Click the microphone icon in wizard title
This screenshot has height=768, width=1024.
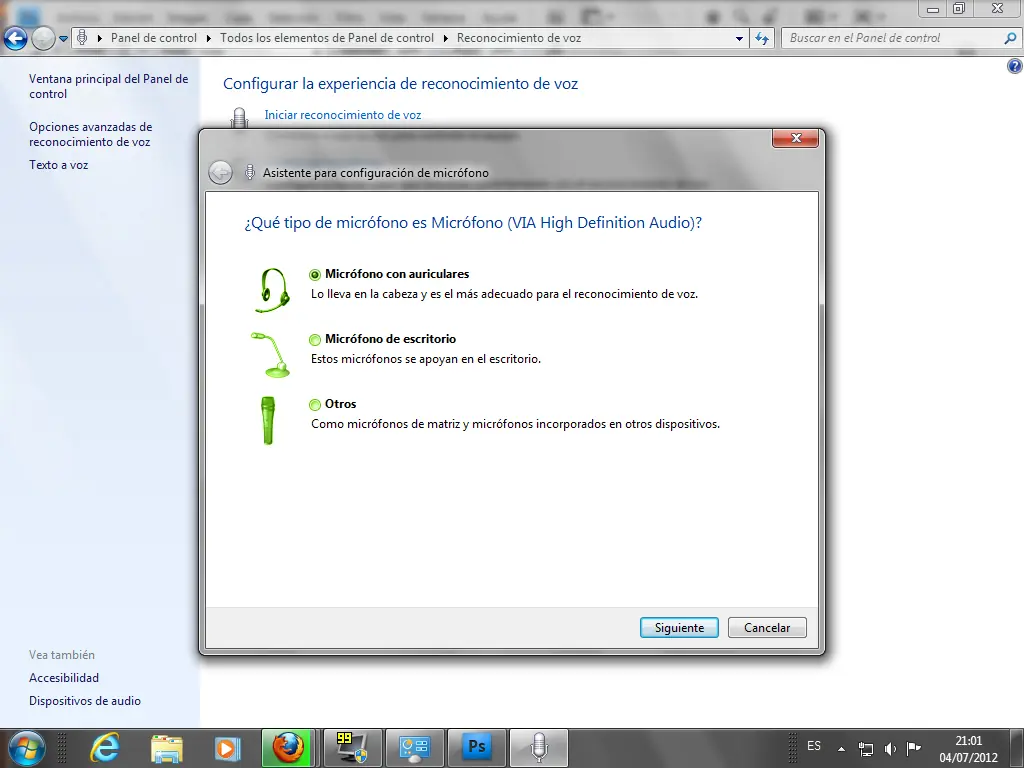[x=249, y=172]
